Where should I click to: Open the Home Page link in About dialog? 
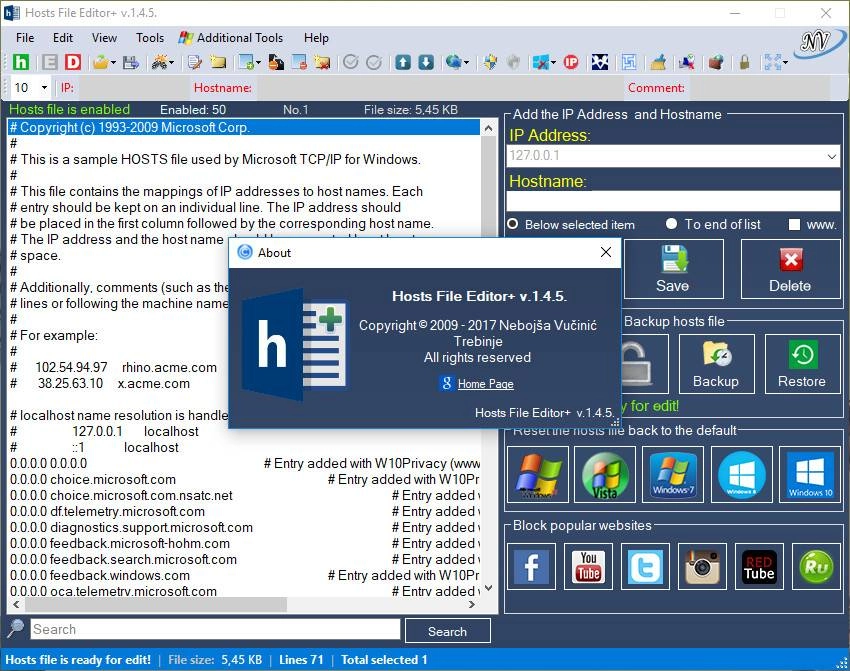(x=485, y=384)
